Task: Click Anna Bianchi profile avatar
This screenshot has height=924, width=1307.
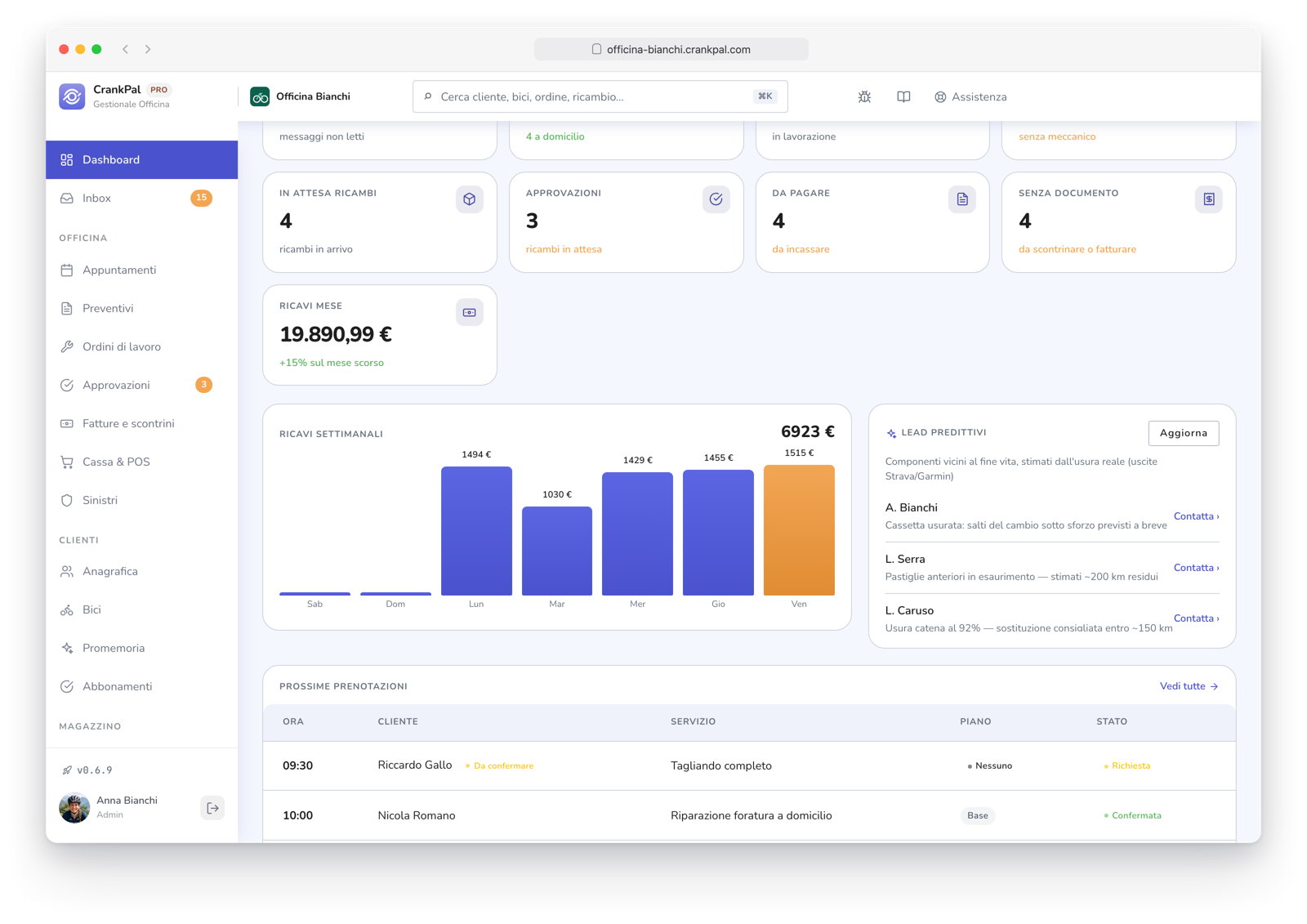Action: (74, 808)
